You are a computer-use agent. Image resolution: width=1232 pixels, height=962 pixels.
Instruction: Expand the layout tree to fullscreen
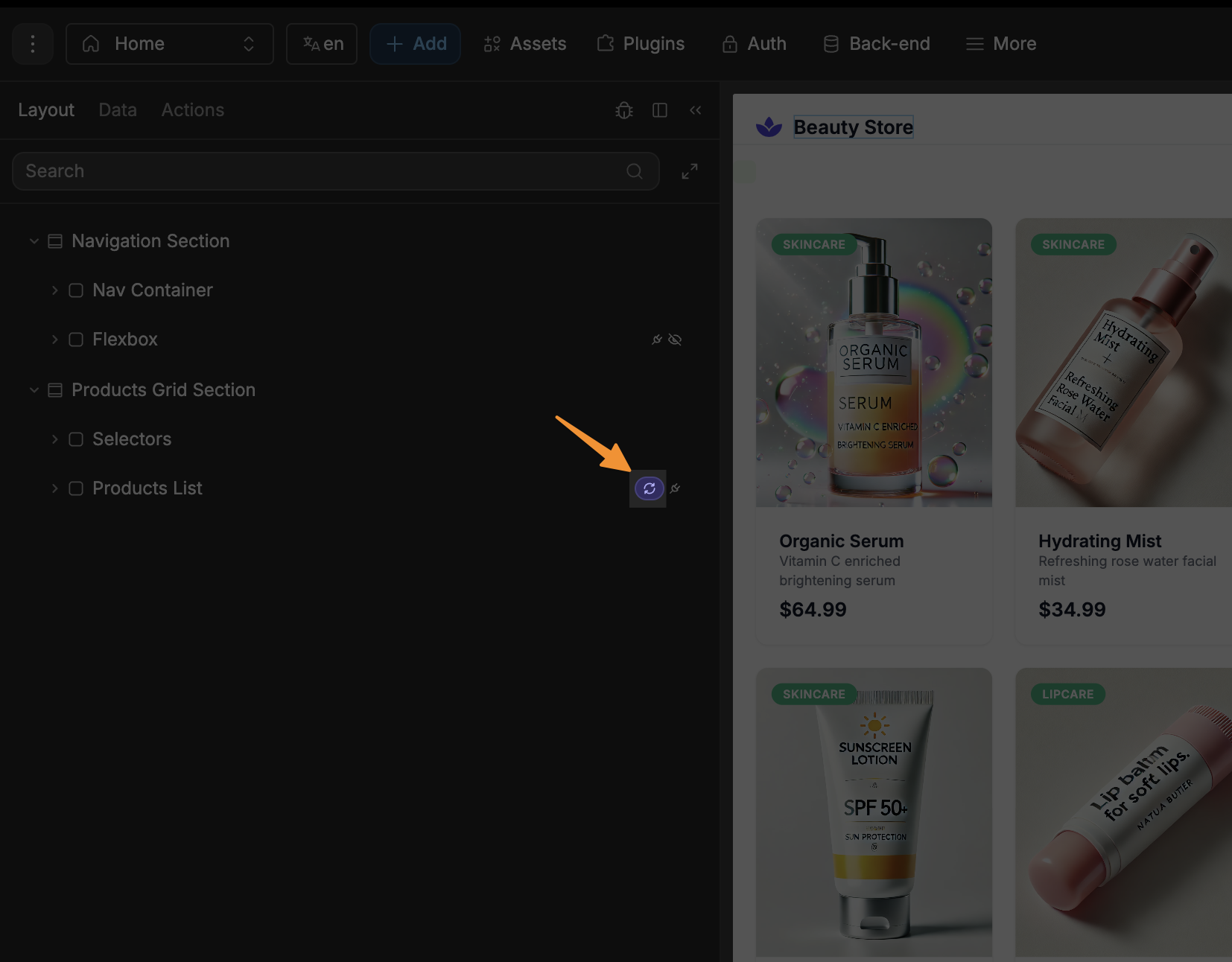click(x=690, y=171)
